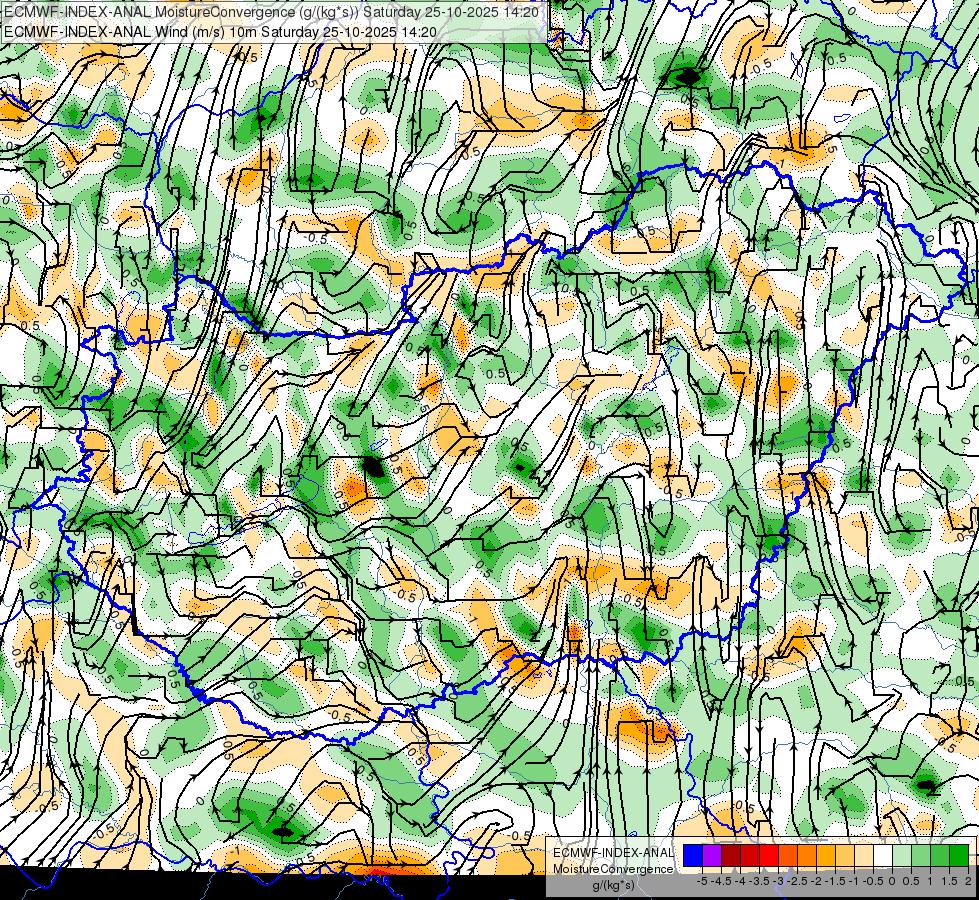Choose the amber swatch between -2 and -1.5
This screenshot has width=979, height=900.
(x=826, y=855)
